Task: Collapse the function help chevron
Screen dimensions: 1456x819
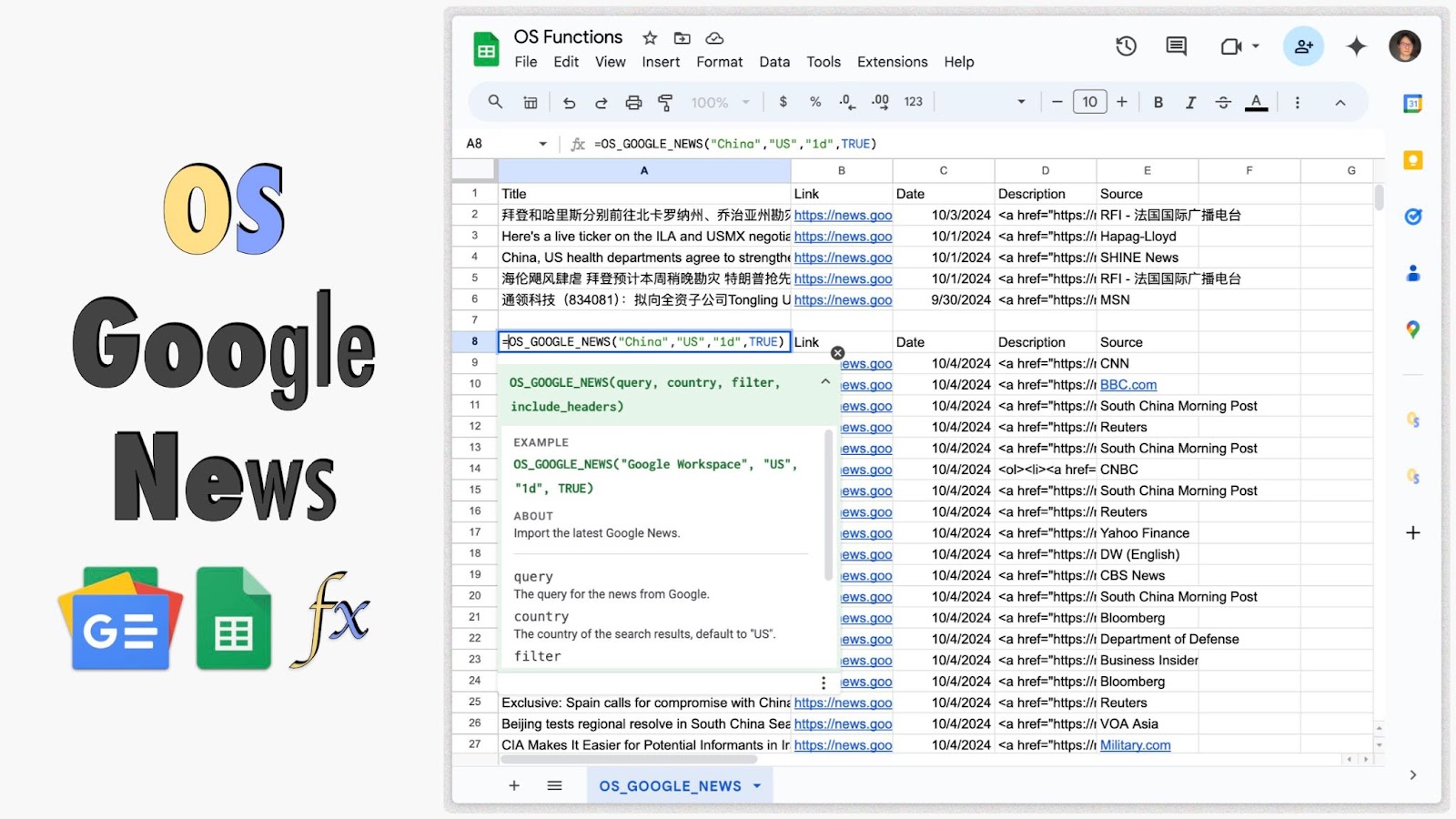Action: pos(825,382)
